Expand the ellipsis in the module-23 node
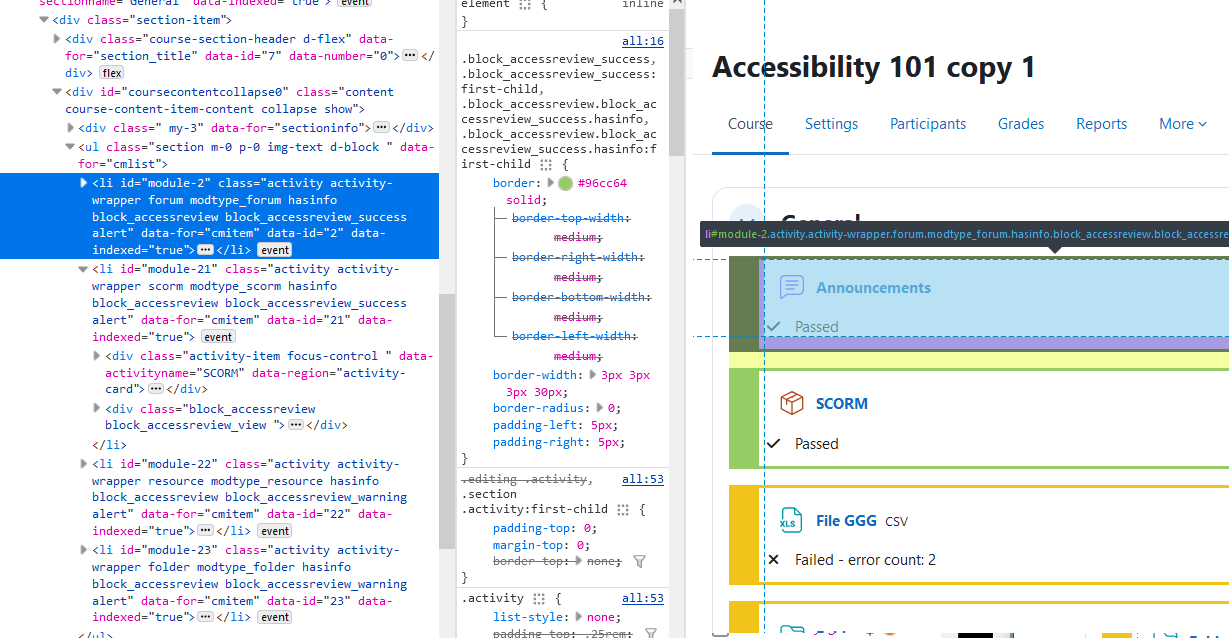Image resolution: width=1229 pixels, height=638 pixels. [x=205, y=617]
